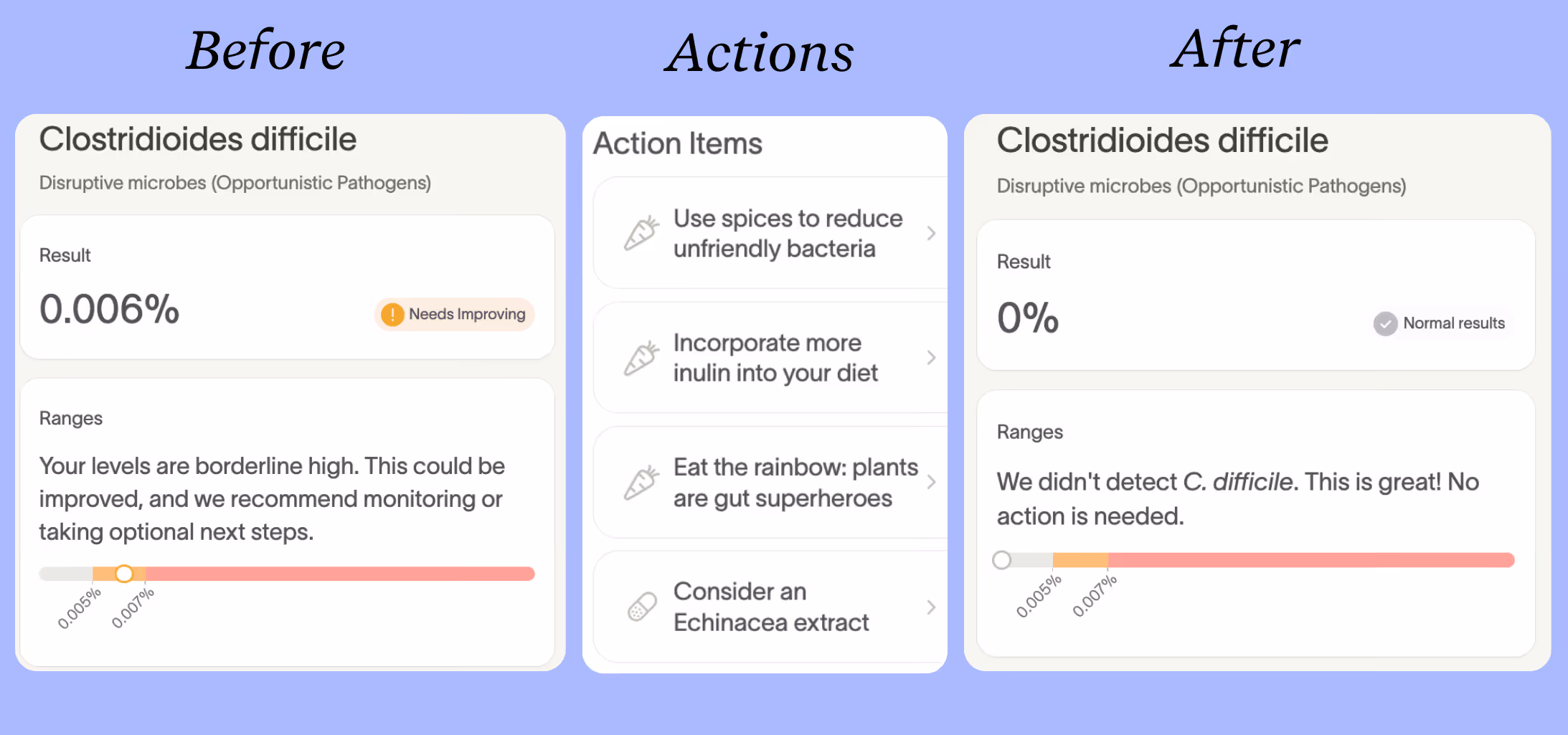Image resolution: width=1568 pixels, height=735 pixels.
Task: Click orange exclamation icon in Needs Improving badge
Action: tap(392, 314)
